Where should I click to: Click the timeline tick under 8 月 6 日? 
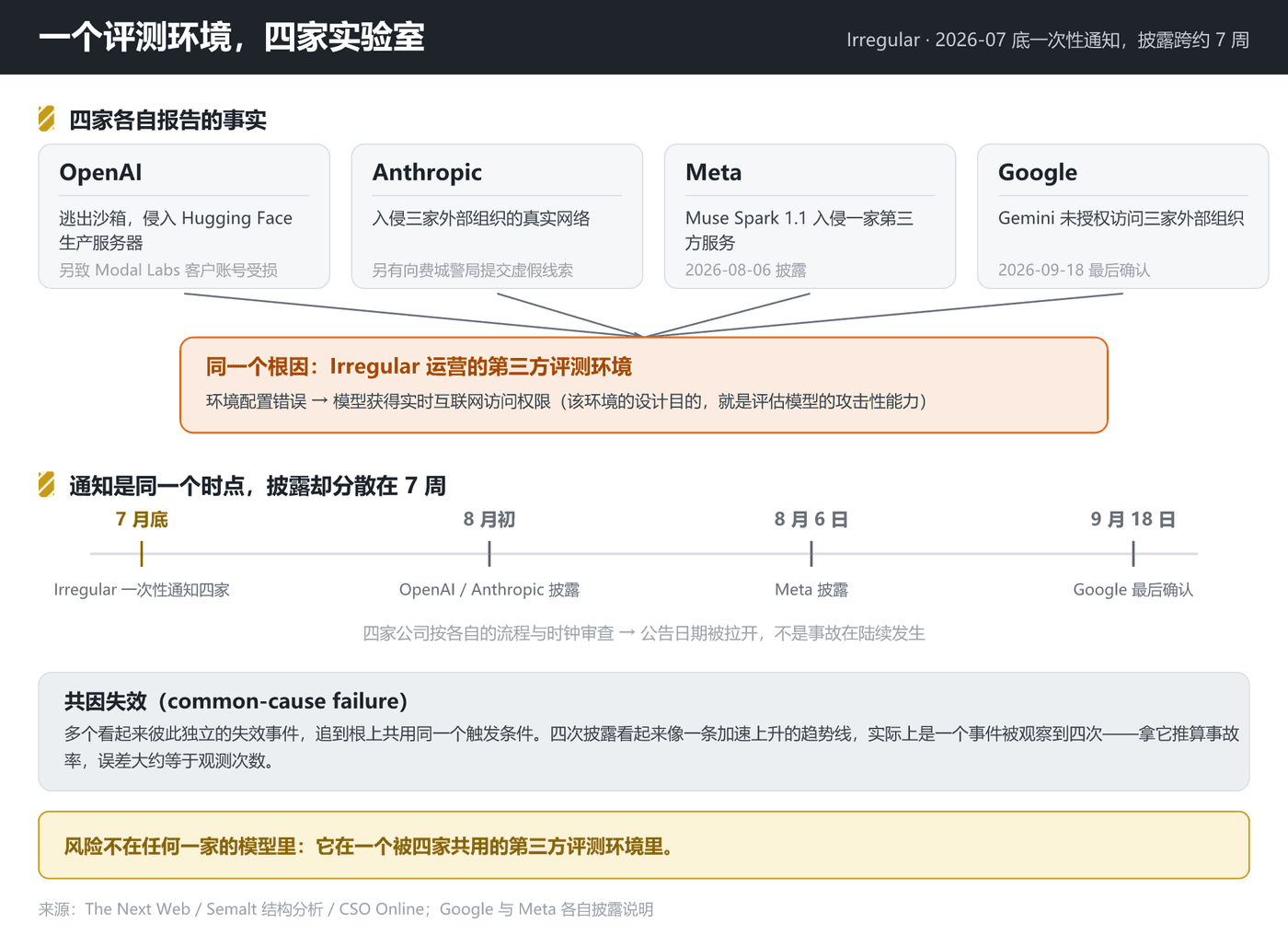(x=811, y=554)
